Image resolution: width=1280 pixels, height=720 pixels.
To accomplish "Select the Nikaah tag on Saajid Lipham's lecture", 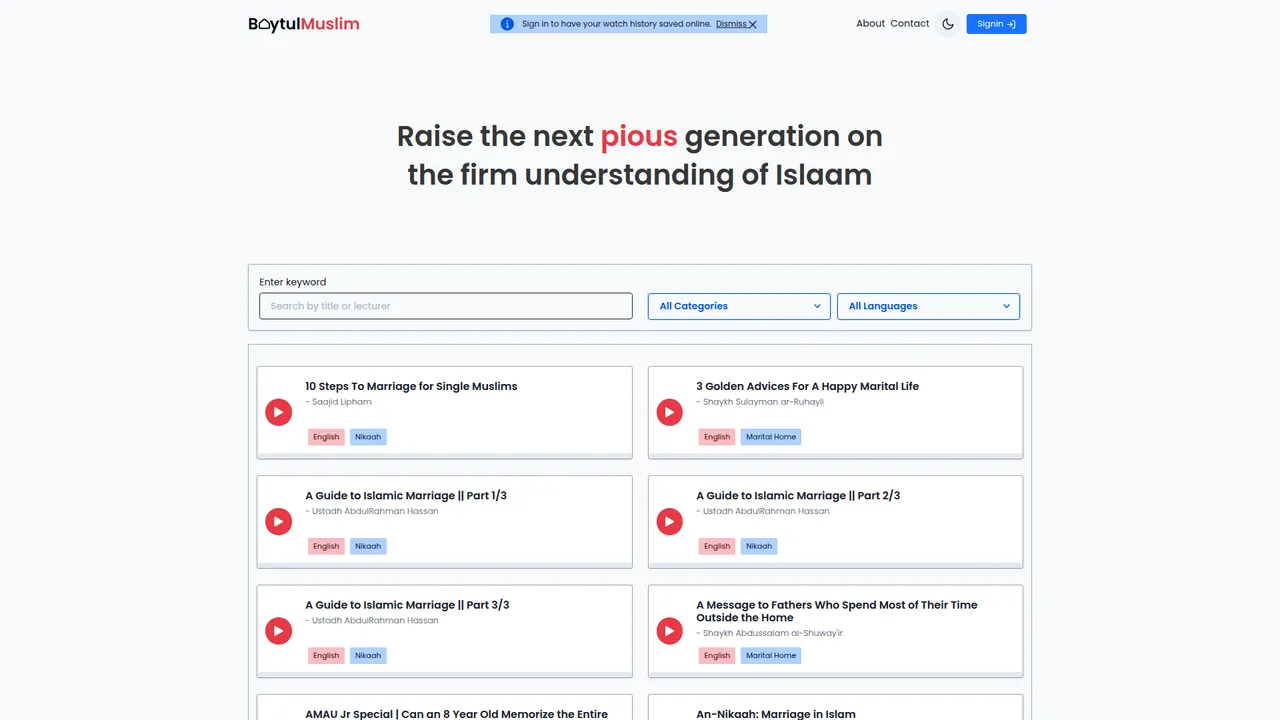I will coord(368,437).
